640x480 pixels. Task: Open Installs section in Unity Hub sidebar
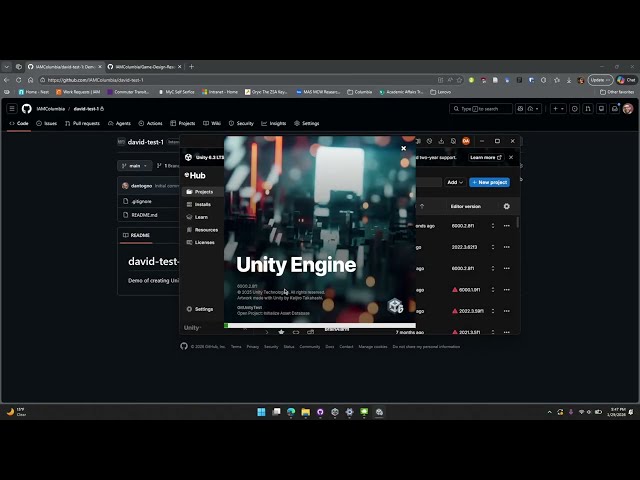pos(202,204)
